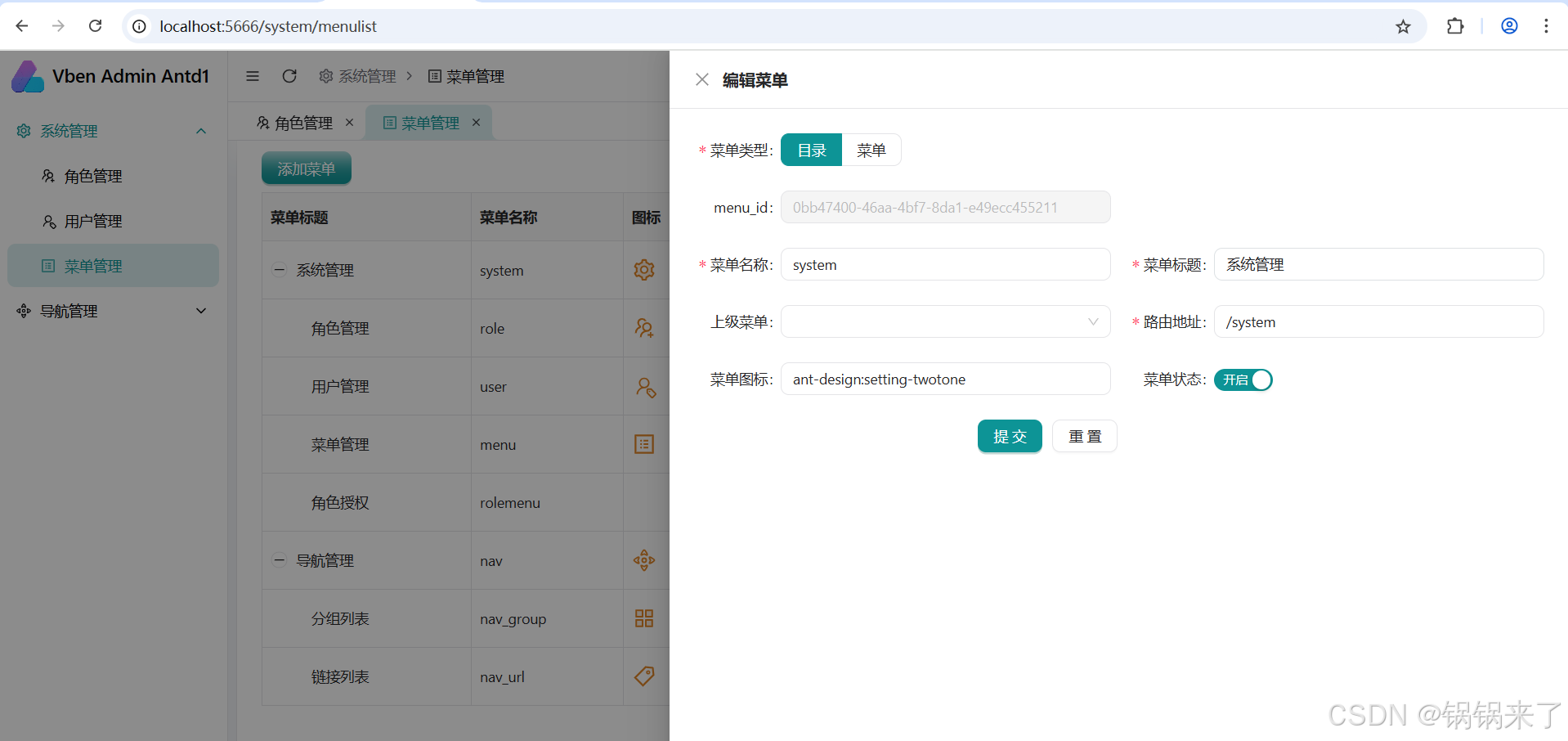Click the 链接列表 table row title
This screenshot has height=741, width=1568.
[340, 676]
